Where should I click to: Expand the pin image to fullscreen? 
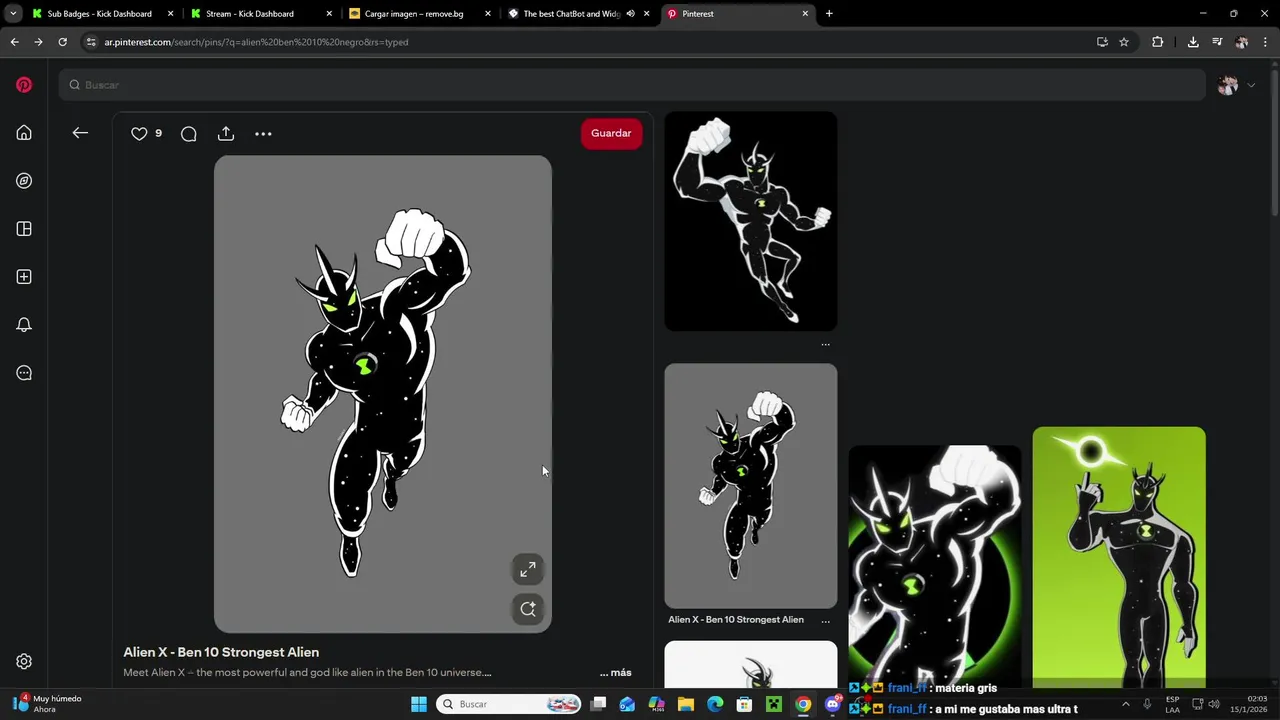(527, 569)
